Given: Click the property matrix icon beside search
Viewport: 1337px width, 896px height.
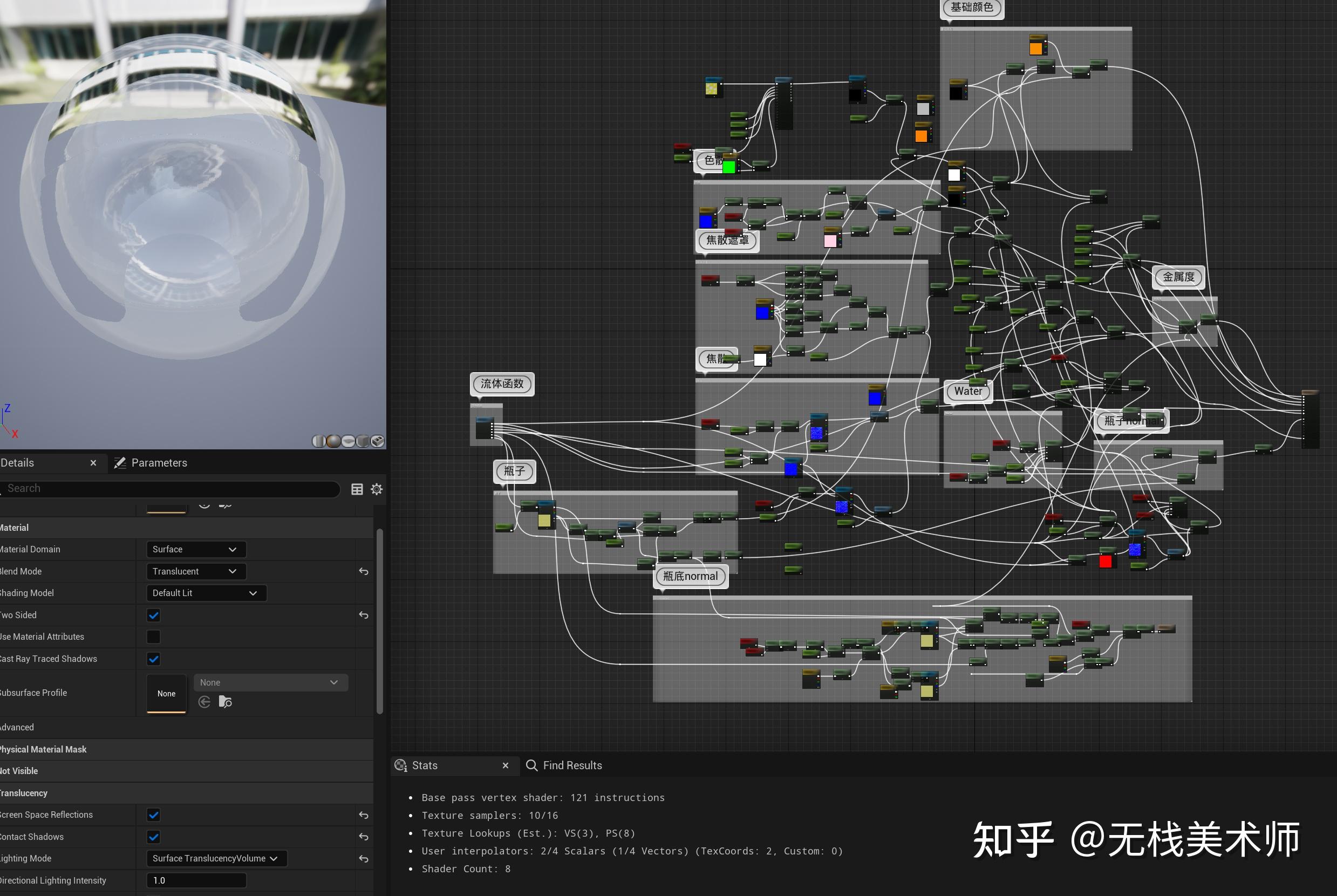Looking at the screenshot, I should click(357, 489).
